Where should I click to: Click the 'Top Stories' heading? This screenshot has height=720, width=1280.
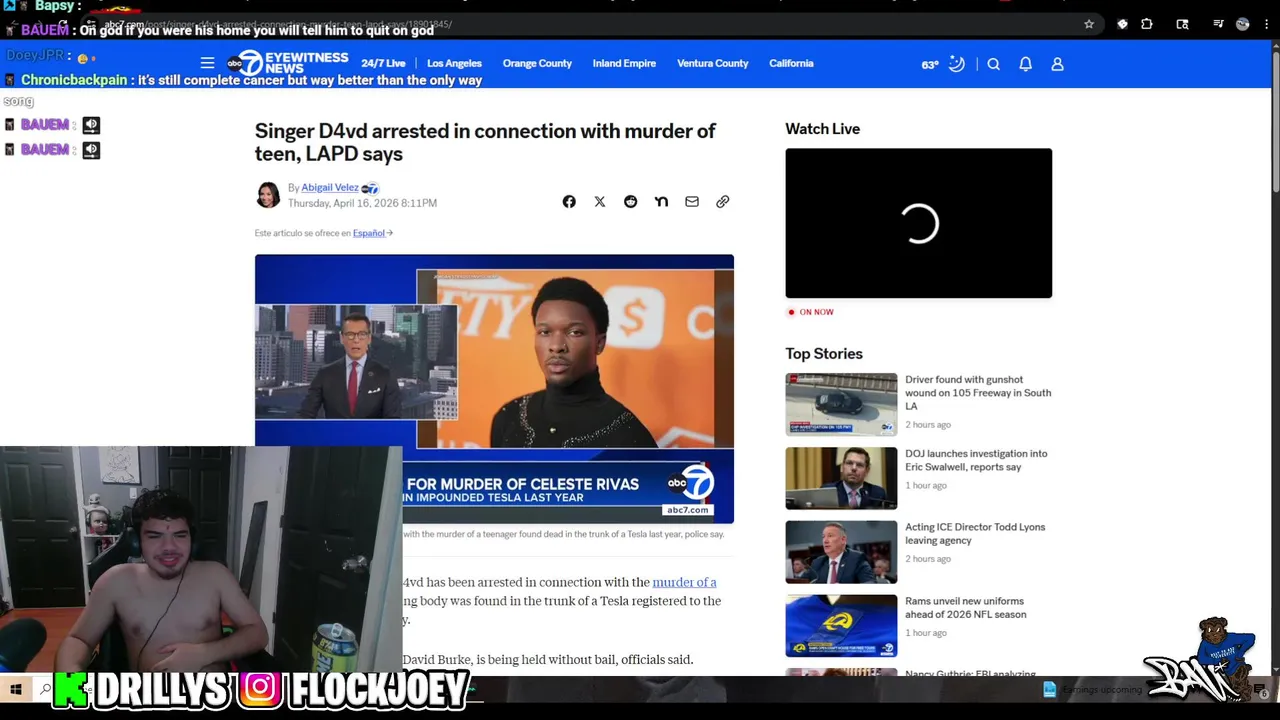click(824, 354)
